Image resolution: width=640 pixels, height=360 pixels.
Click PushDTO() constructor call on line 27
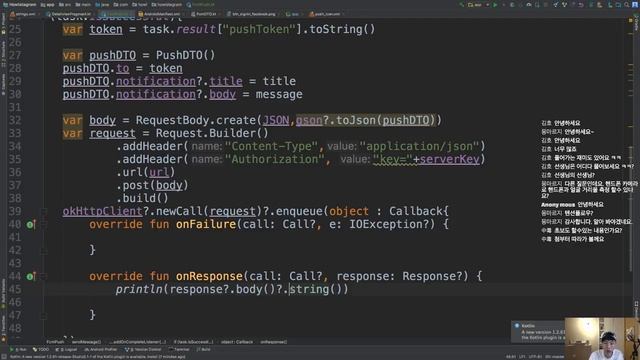point(185,55)
